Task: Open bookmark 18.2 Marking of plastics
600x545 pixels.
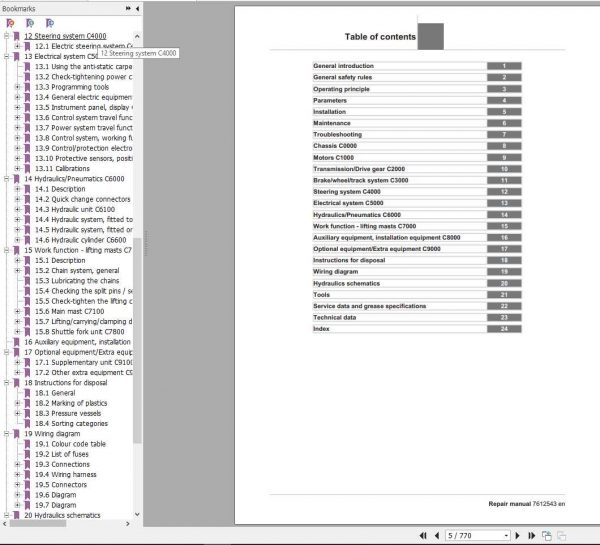Action: pos(71,403)
